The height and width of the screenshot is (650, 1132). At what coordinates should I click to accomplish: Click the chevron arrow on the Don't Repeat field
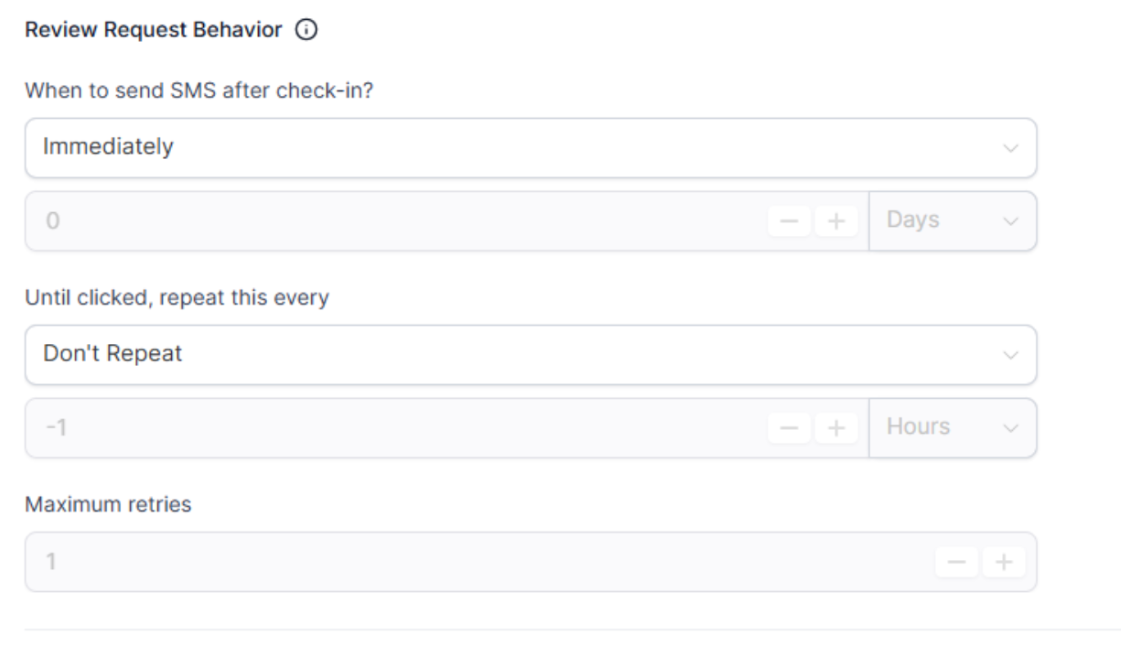1010,356
